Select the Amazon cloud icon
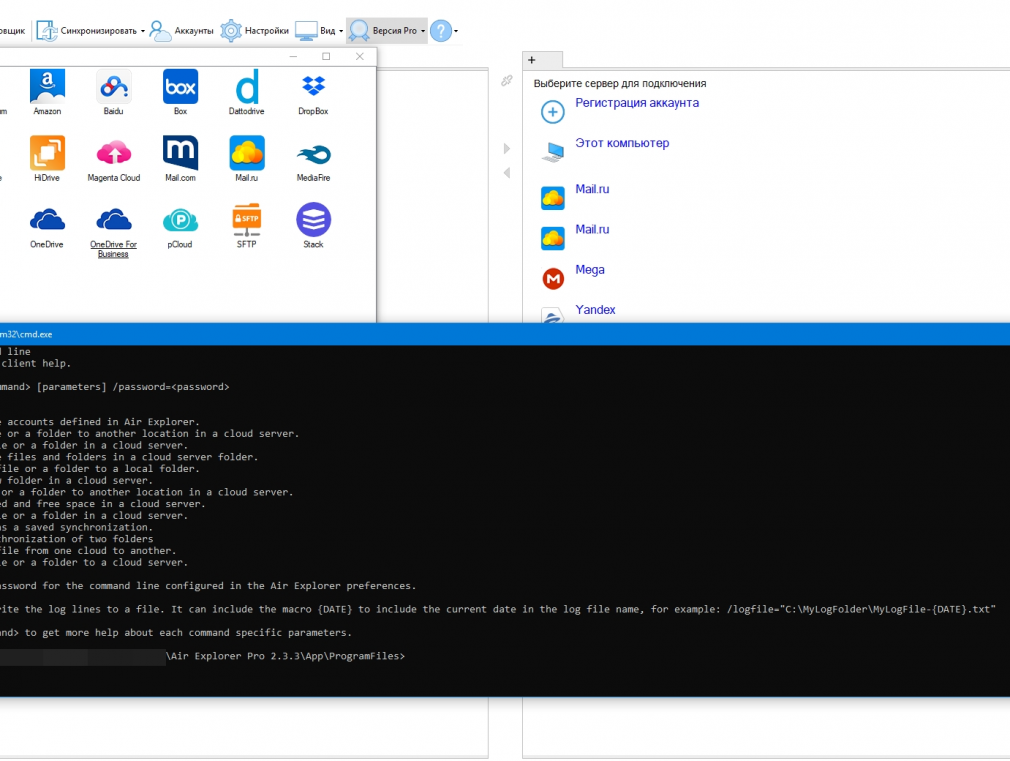Image resolution: width=1010 pixels, height=761 pixels. 47,92
